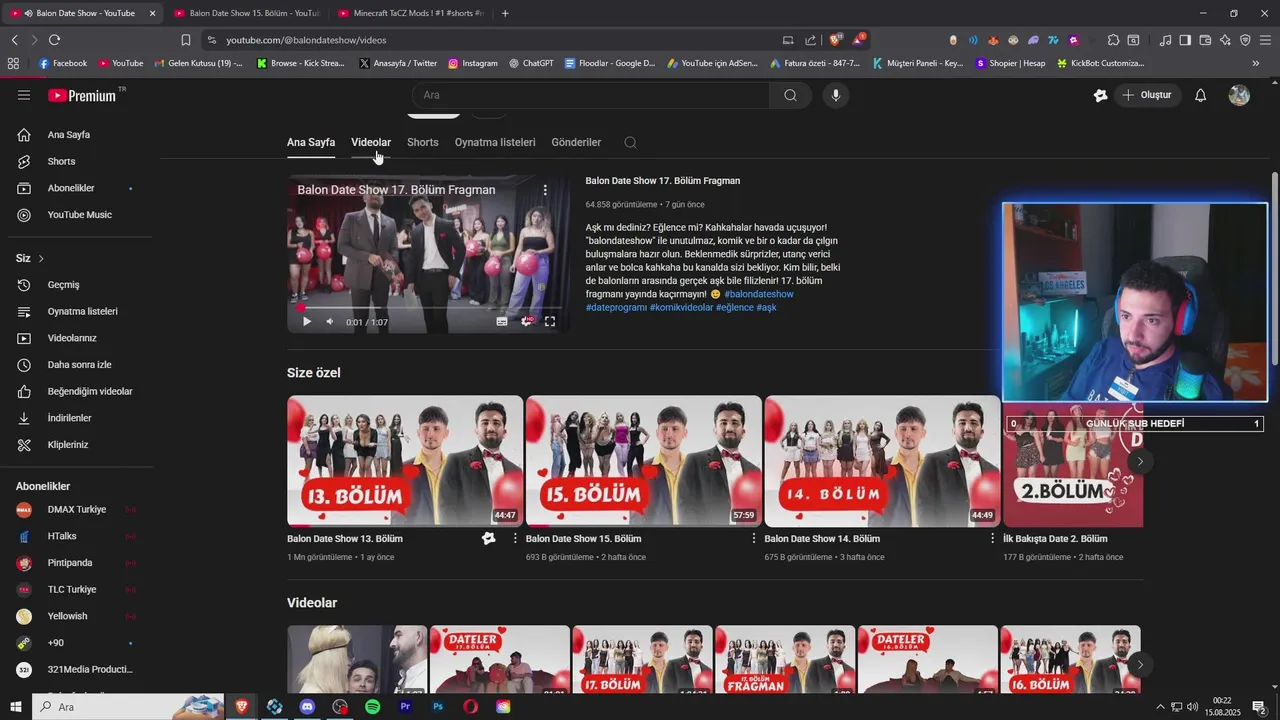Click the search magnifier button
Image resolution: width=1280 pixels, height=720 pixels.
[790, 95]
